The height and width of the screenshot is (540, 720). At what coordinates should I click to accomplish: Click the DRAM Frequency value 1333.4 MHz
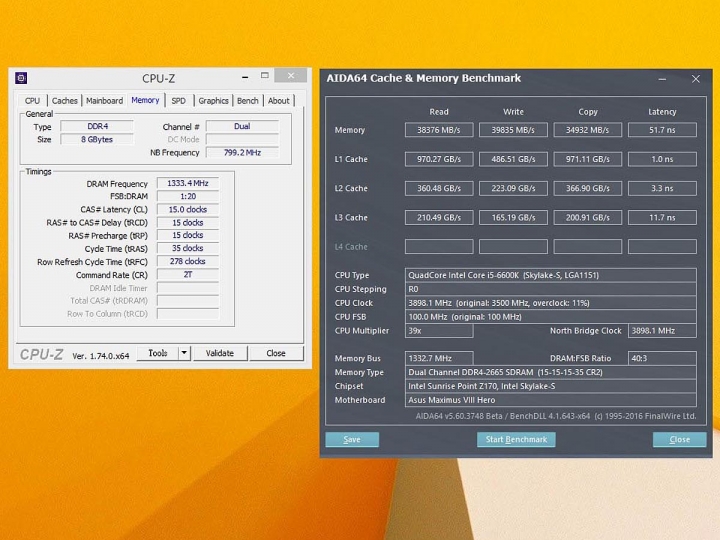[188, 183]
